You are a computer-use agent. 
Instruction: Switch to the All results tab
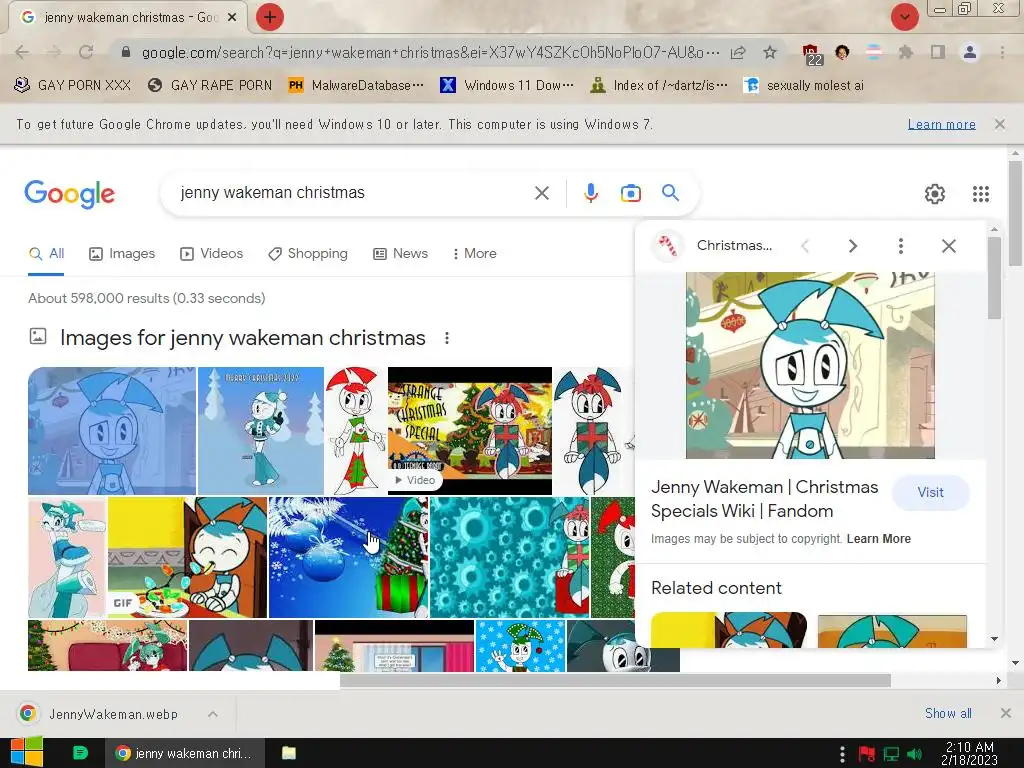[x=46, y=253]
